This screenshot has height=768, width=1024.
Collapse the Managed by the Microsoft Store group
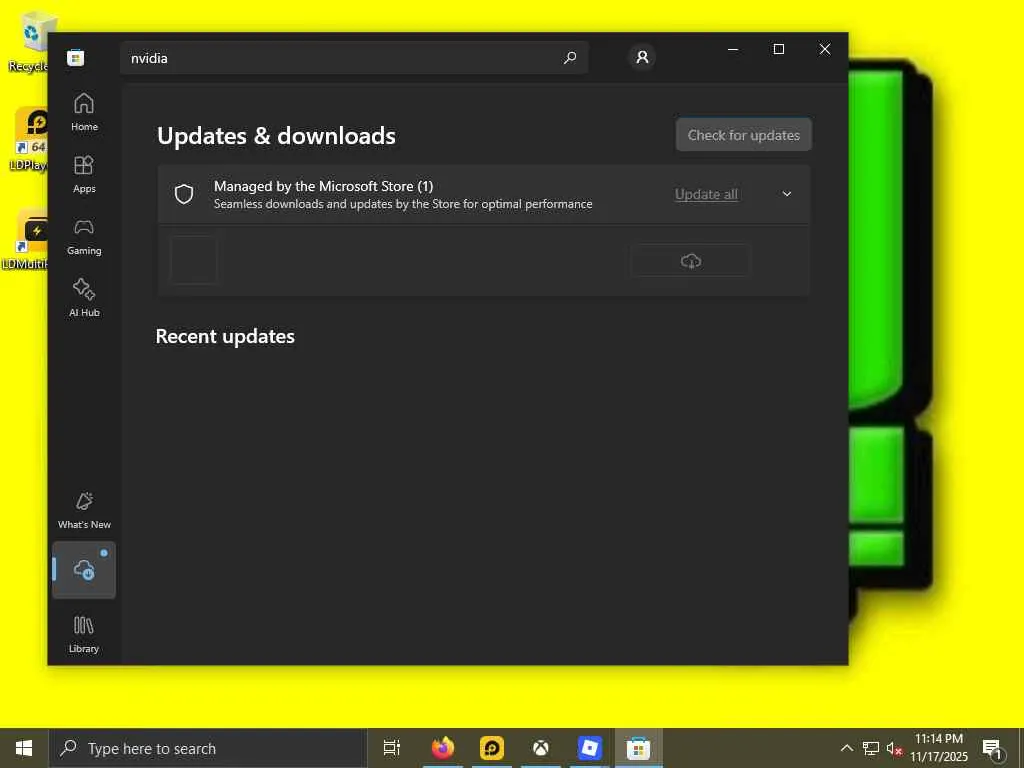(x=787, y=194)
